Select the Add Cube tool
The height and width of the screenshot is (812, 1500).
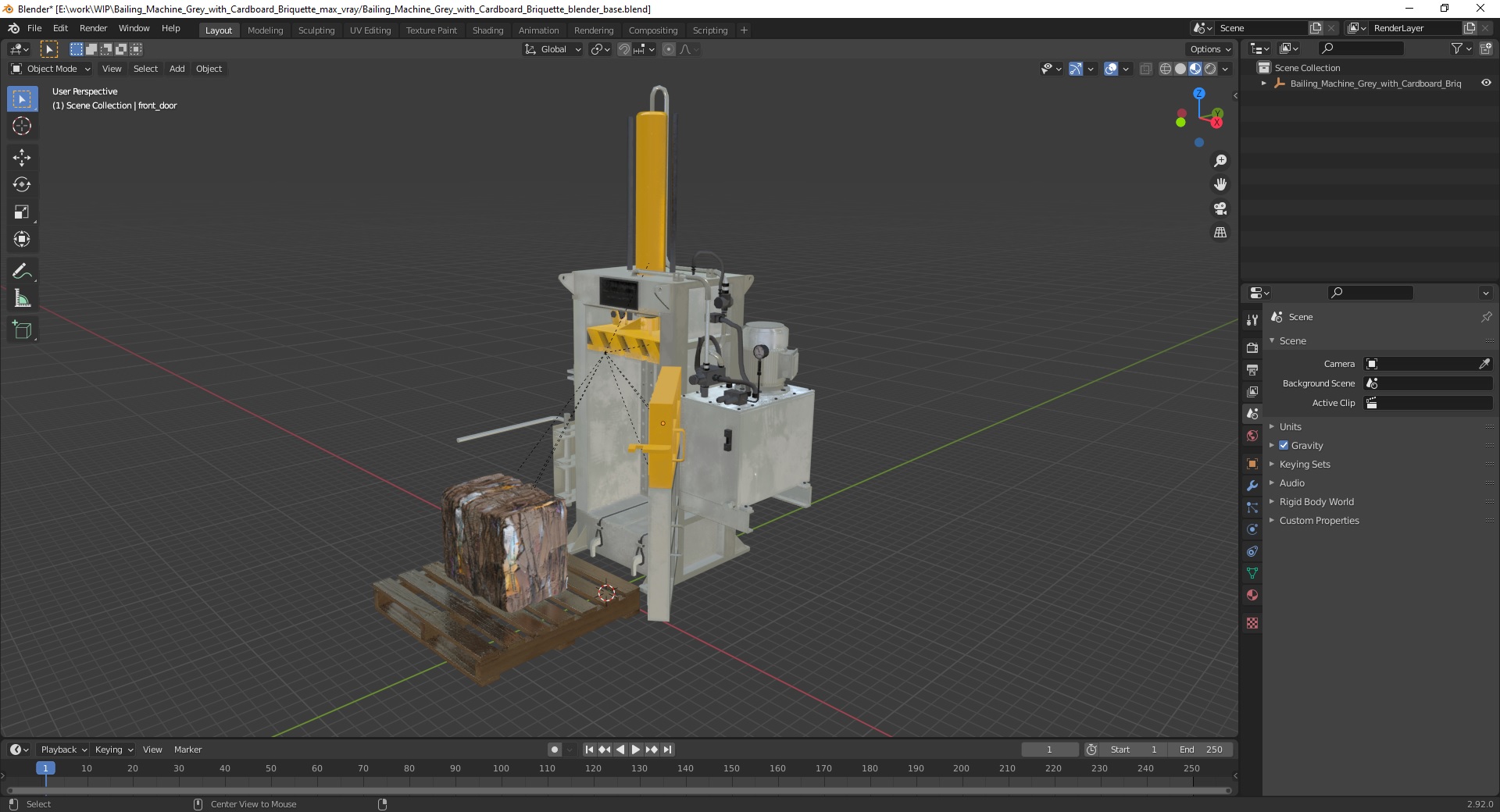pyautogui.click(x=22, y=330)
